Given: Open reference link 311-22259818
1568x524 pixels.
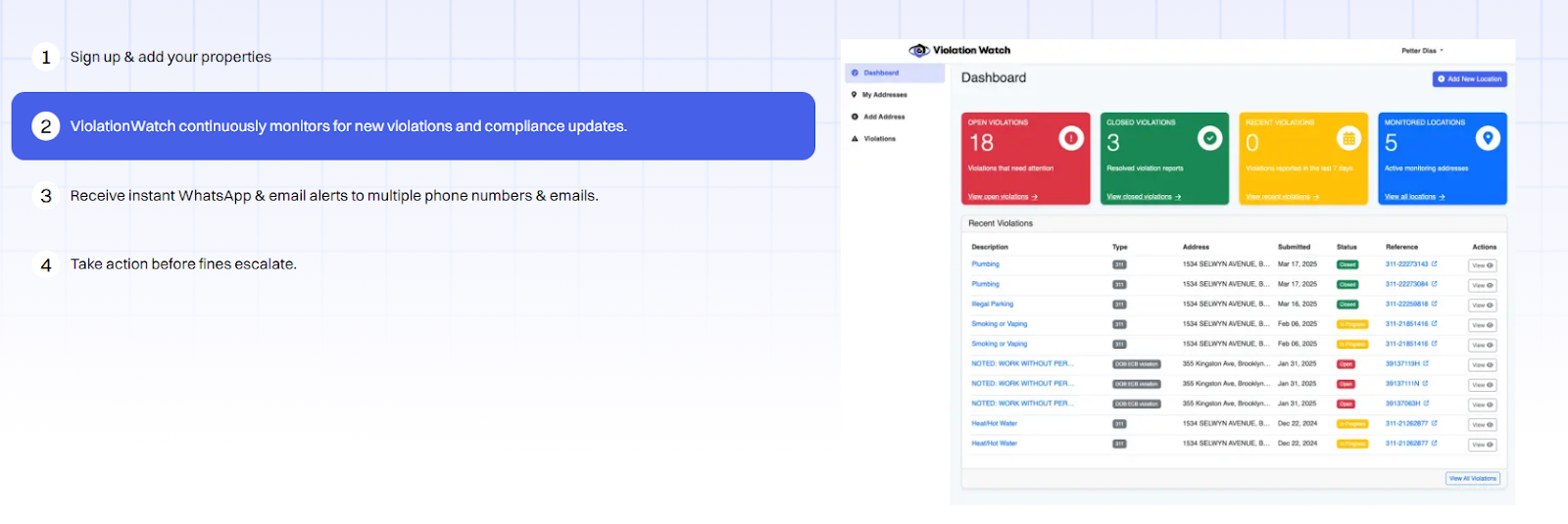Looking at the screenshot, I should [1406, 304].
